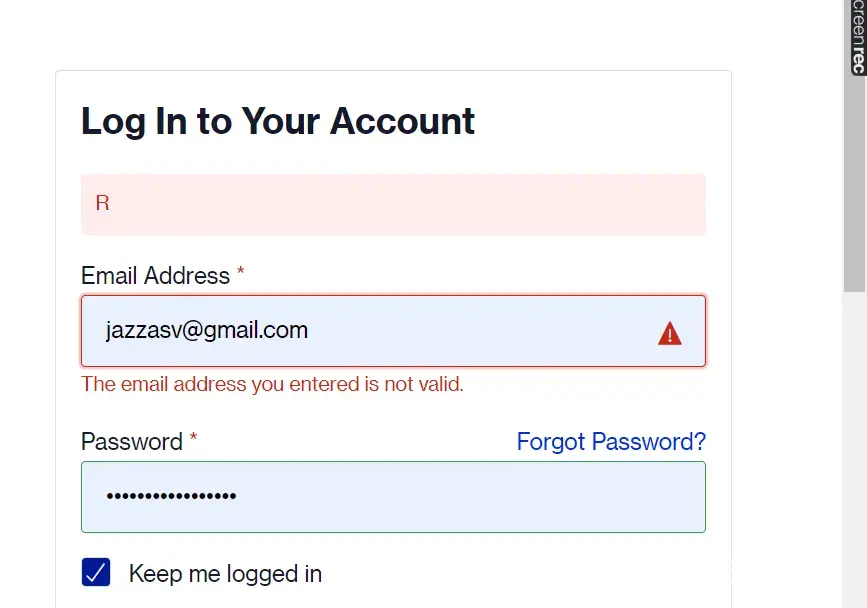
Task: Click the scrollbar track below the thumb
Action: pos(854,450)
